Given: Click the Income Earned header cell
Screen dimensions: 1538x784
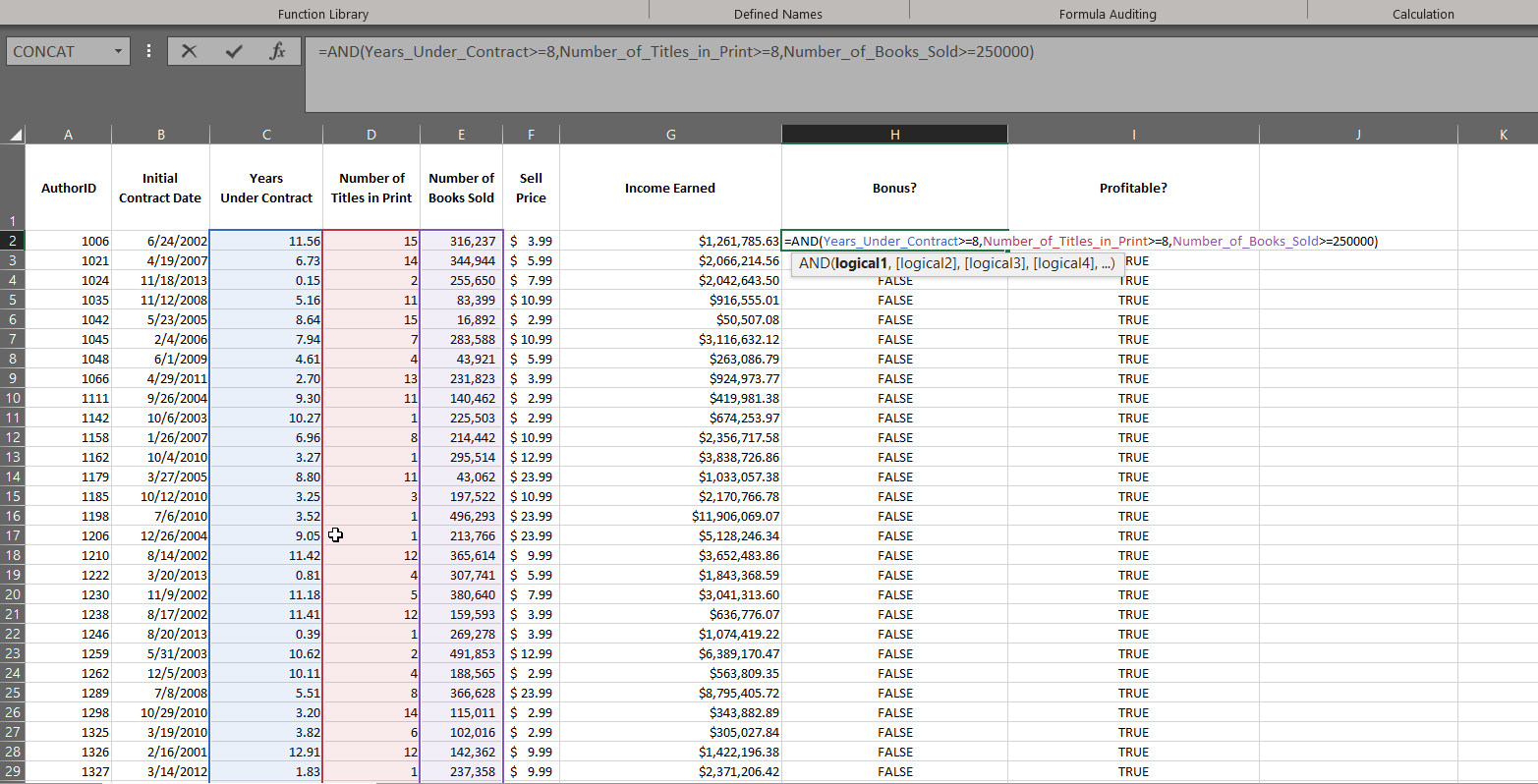Looking at the screenshot, I should (670, 188).
